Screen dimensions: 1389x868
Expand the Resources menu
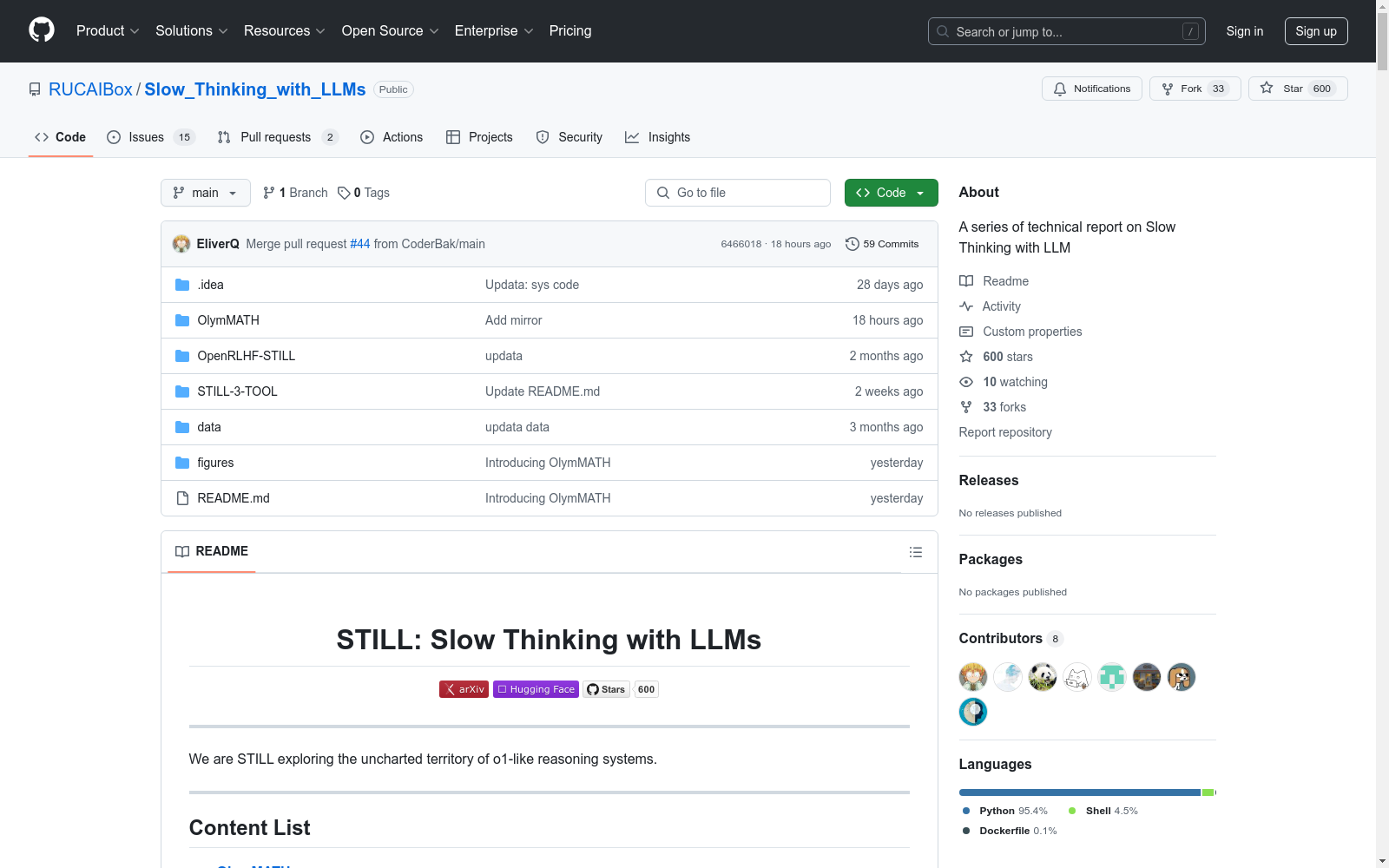285,31
